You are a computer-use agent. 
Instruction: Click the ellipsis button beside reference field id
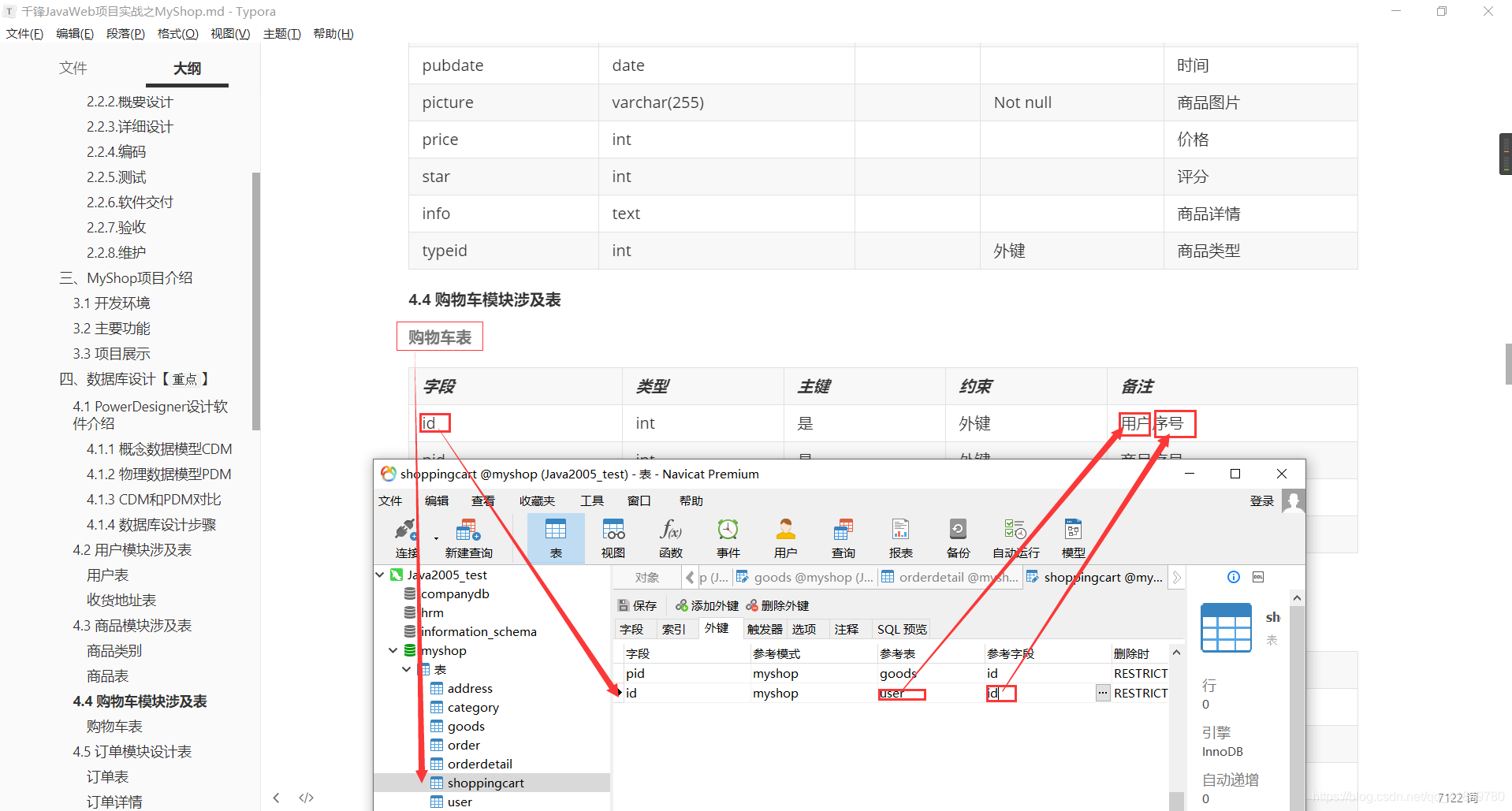tap(1102, 693)
